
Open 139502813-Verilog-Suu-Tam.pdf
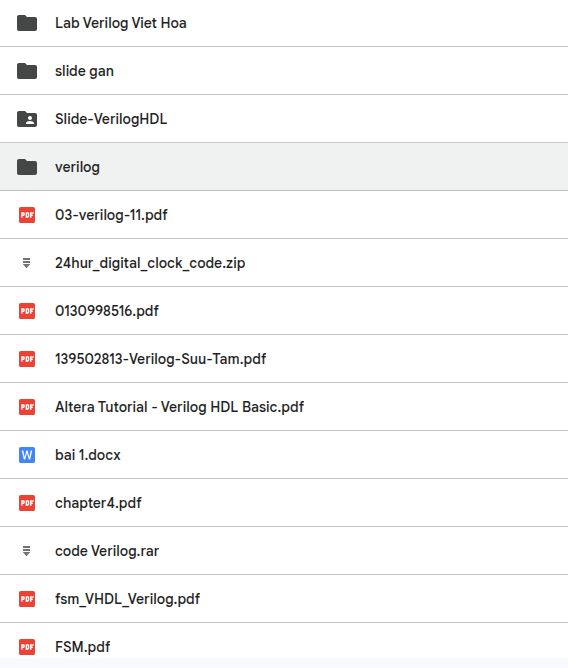pos(161,359)
